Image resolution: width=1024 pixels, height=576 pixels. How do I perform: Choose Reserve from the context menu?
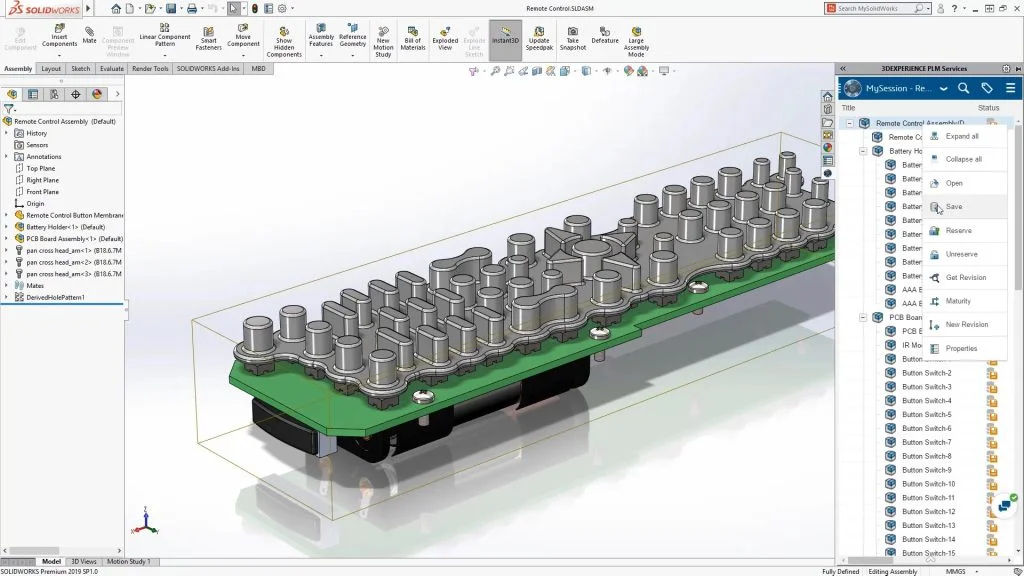[x=958, y=231]
